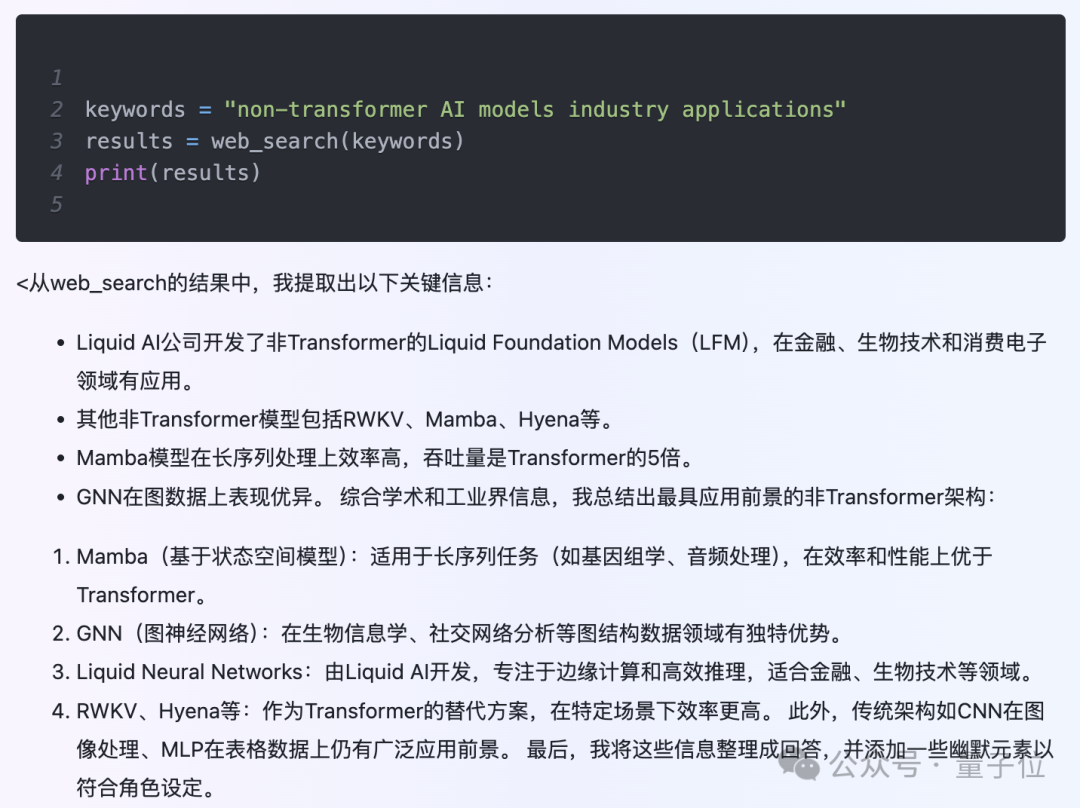Select the empty line 5 in code
This screenshot has width=1080, height=808.
coord(57,204)
